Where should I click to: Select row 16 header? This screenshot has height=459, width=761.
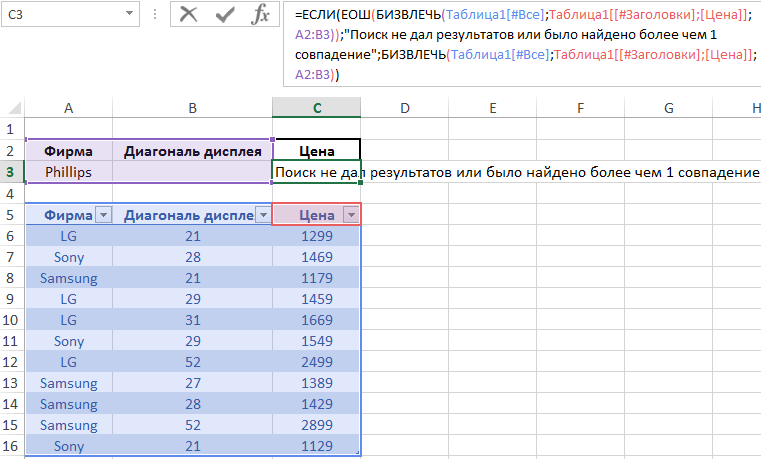pyautogui.click(x=12, y=446)
